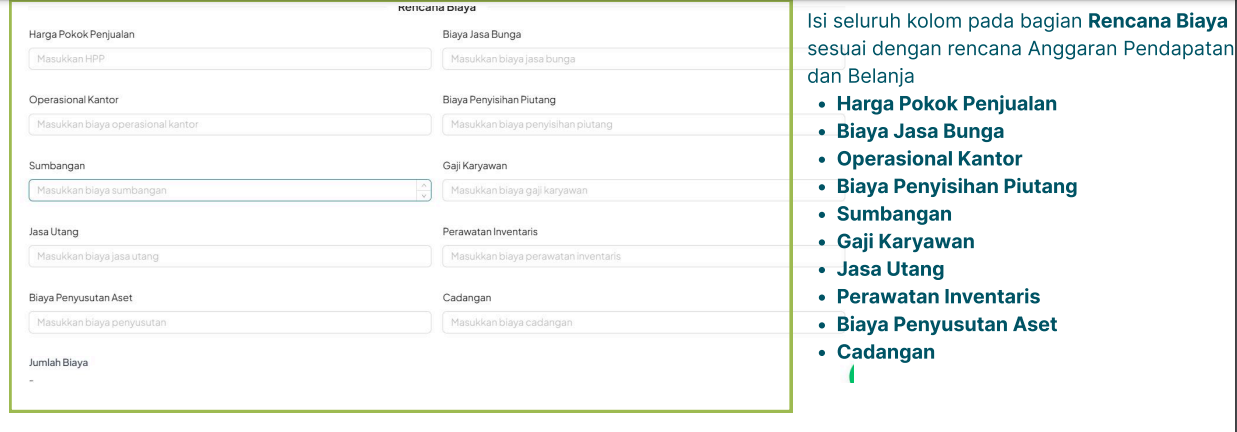The height and width of the screenshot is (432, 1237).
Task: Click the Cadangan bullet in instructions list
Action: [885, 352]
